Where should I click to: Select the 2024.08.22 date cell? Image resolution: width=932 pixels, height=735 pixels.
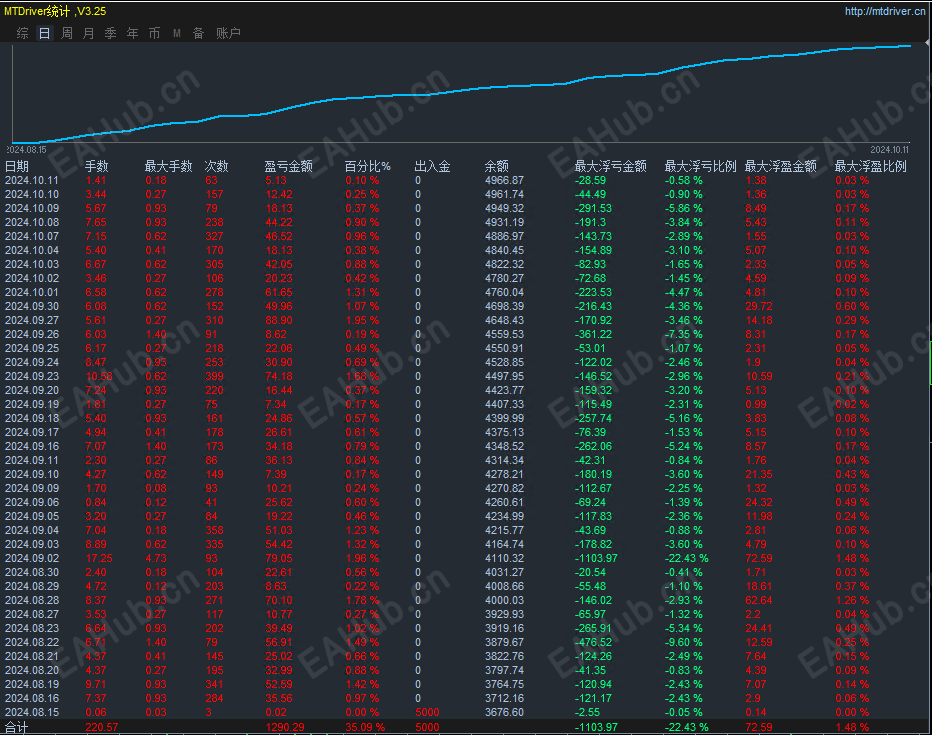coord(32,642)
